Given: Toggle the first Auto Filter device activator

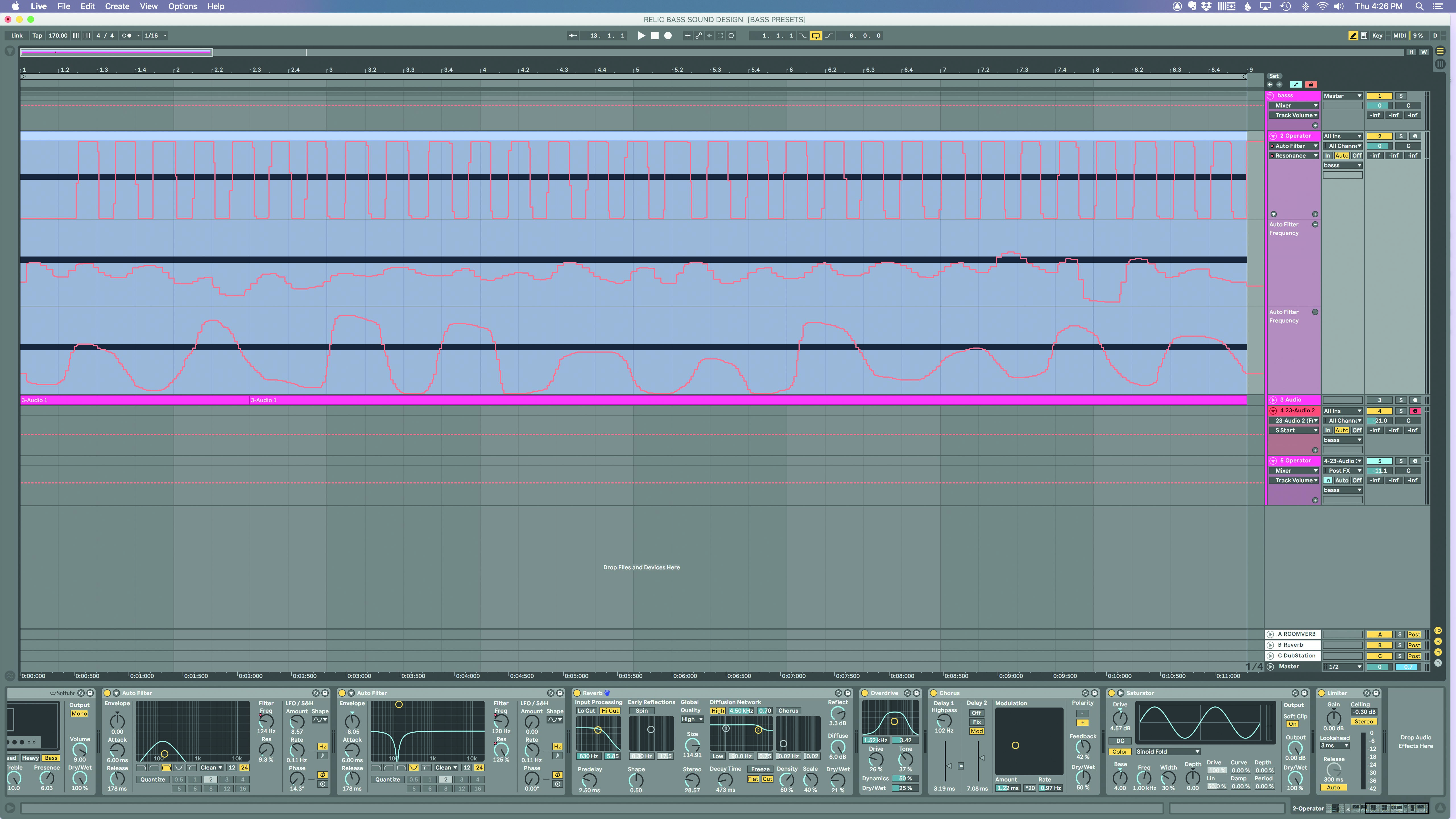Looking at the screenshot, I should 107,693.
